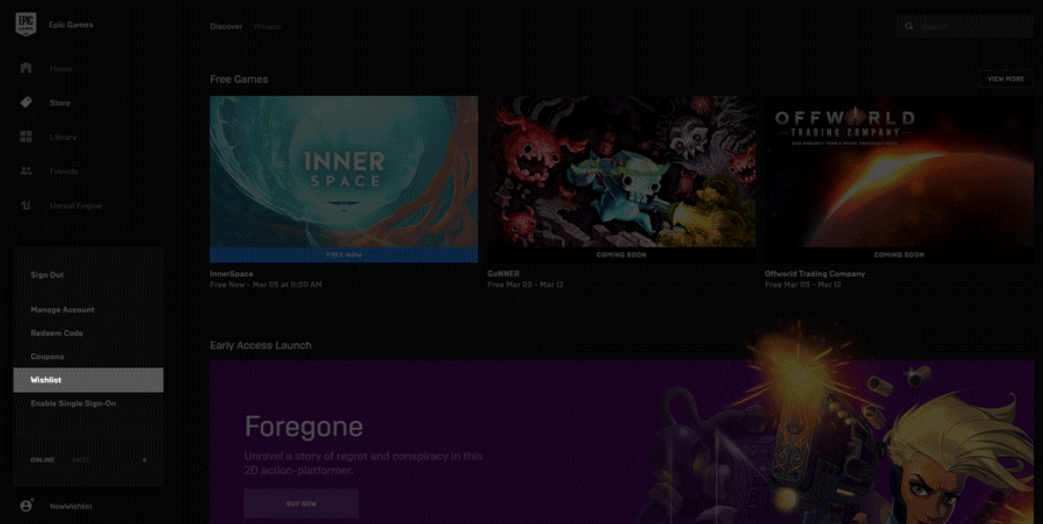
Task: Click COMING SOON under GoNNER image
Action: pyautogui.click(x=621, y=255)
